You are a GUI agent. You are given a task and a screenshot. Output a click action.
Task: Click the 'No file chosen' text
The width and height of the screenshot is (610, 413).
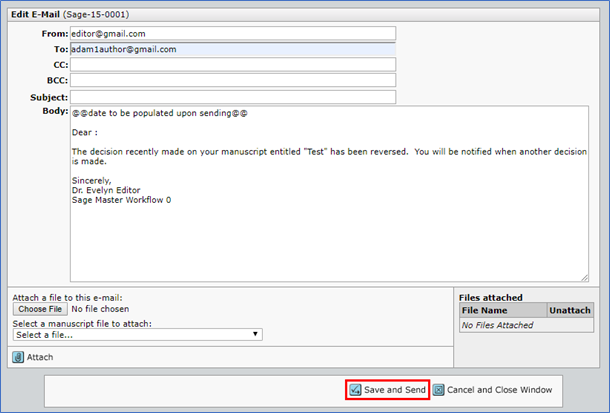tap(100, 310)
